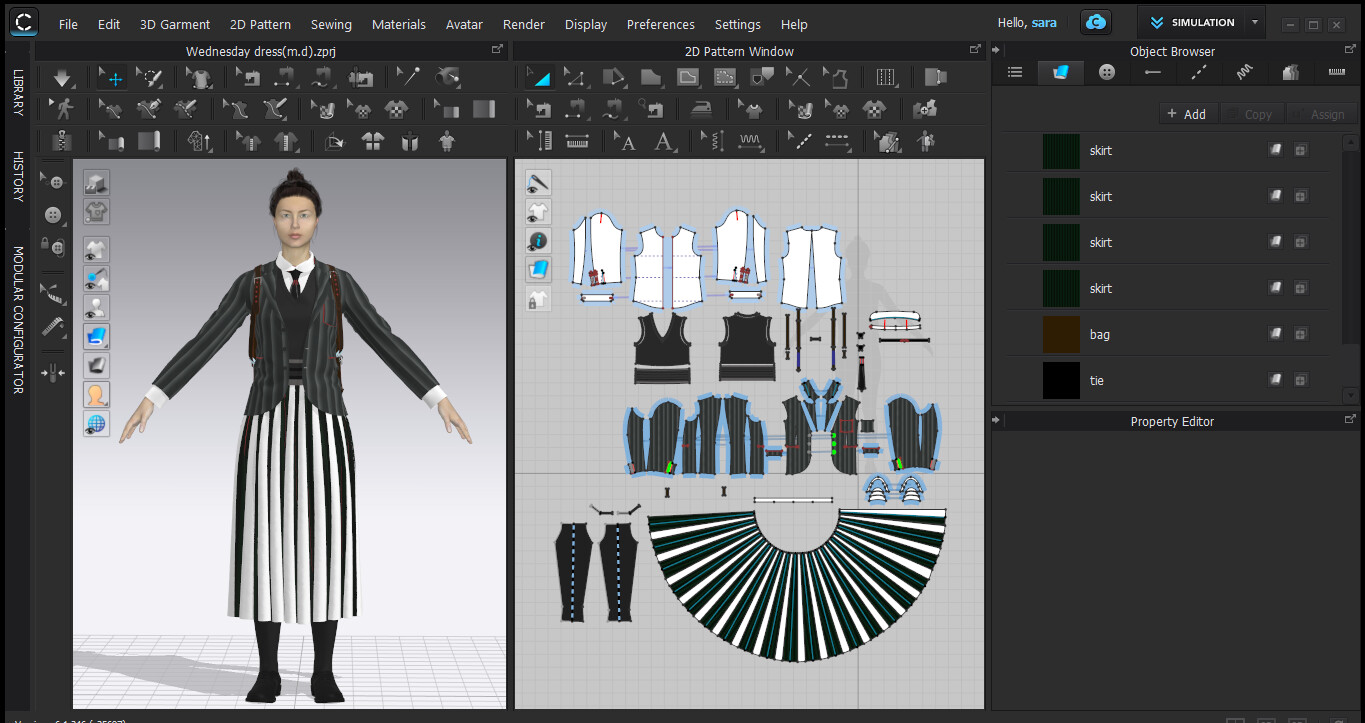Viewport: 1365px width, 723px height.
Task: Click the Add button in Object Browser
Action: click(x=1188, y=113)
